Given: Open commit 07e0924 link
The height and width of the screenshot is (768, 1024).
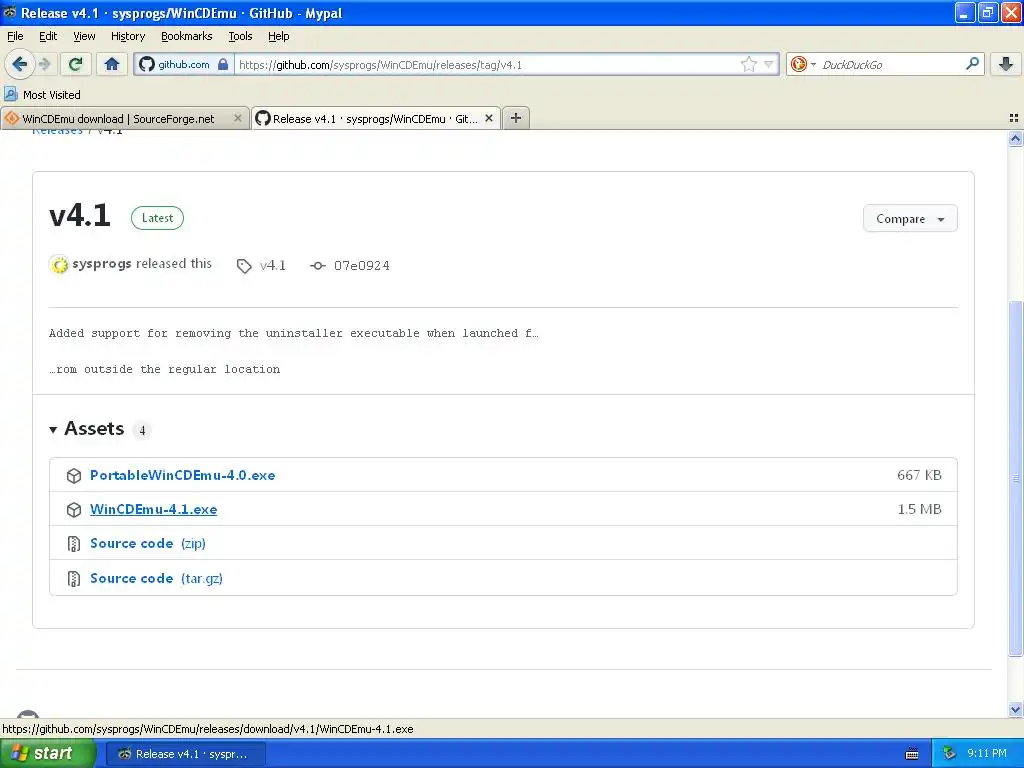Looking at the screenshot, I should pos(361,266).
